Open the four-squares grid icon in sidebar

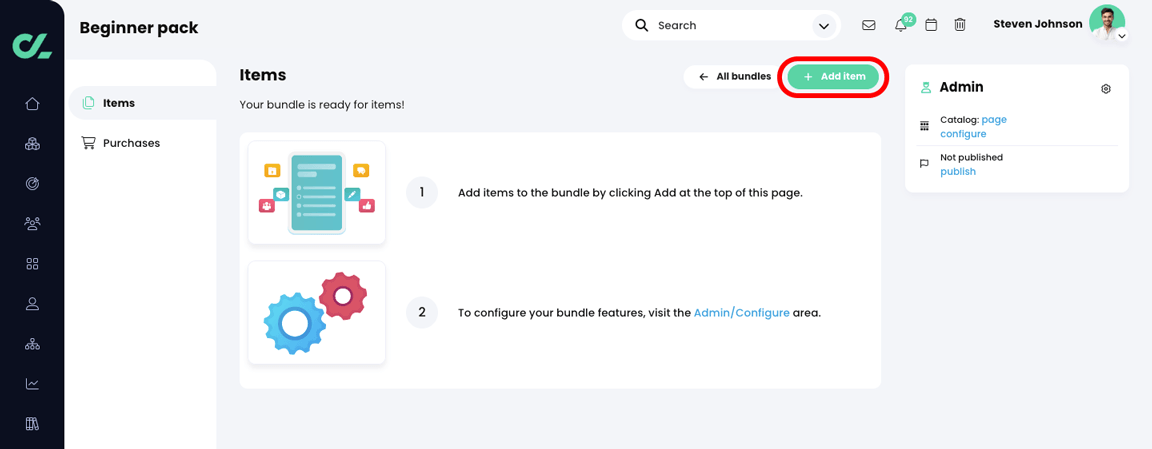(32, 264)
